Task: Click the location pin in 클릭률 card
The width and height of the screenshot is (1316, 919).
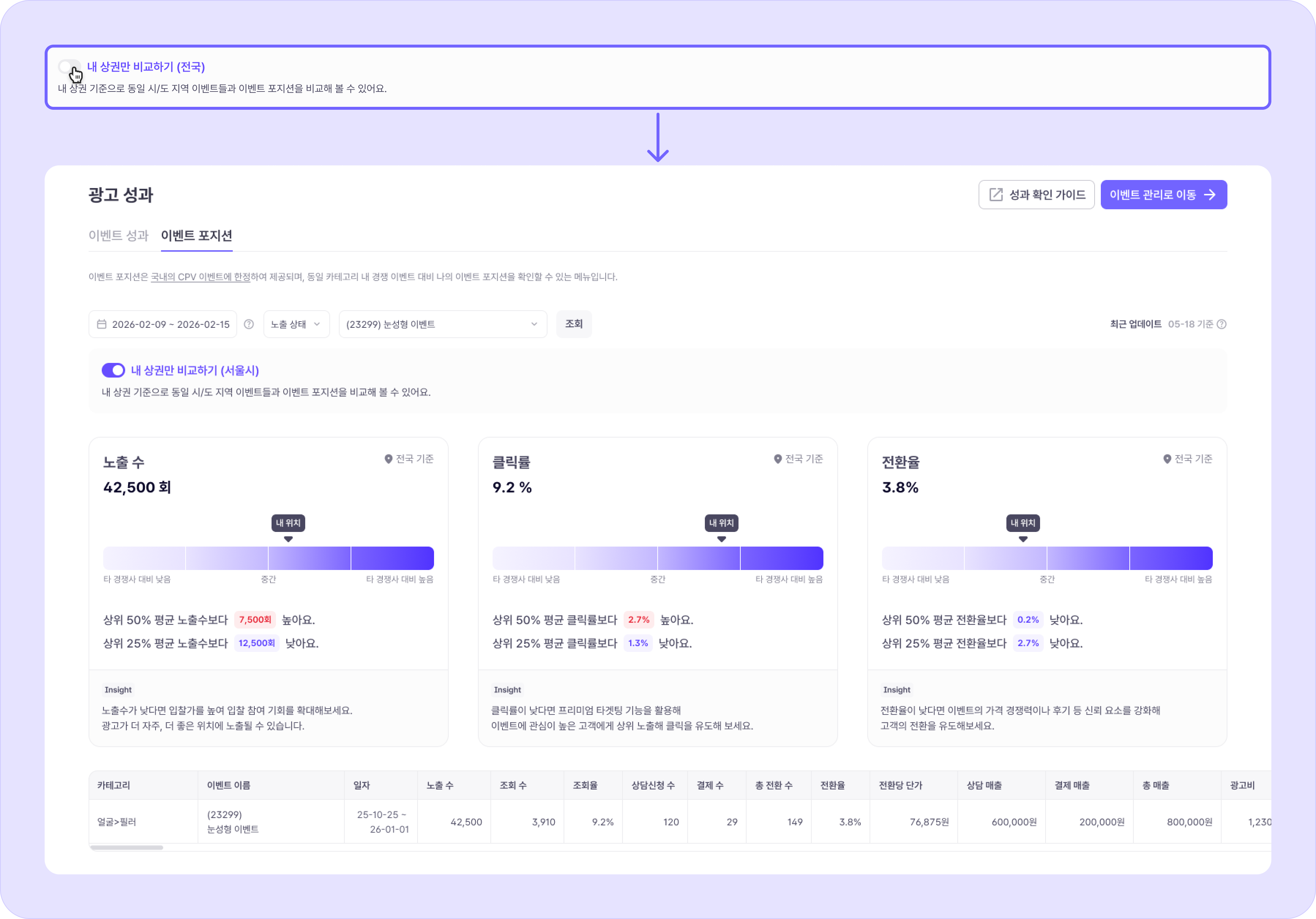Action: 778,459
